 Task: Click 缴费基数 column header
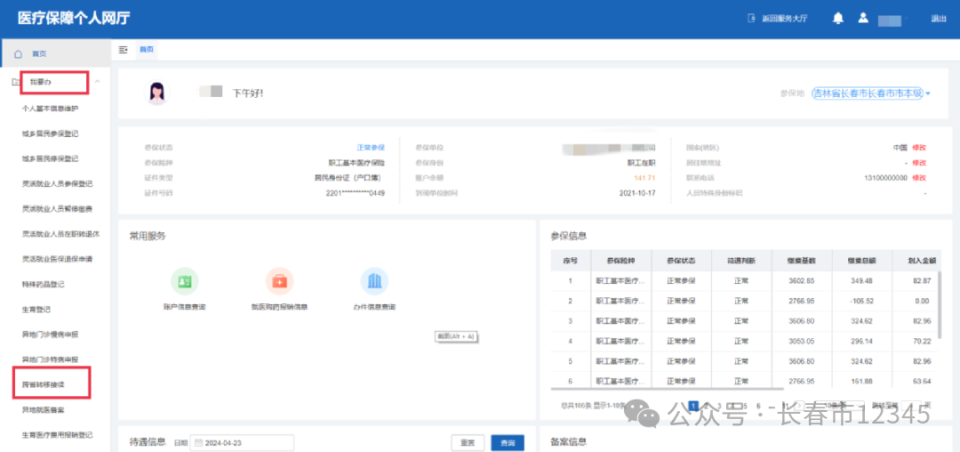pos(801,260)
